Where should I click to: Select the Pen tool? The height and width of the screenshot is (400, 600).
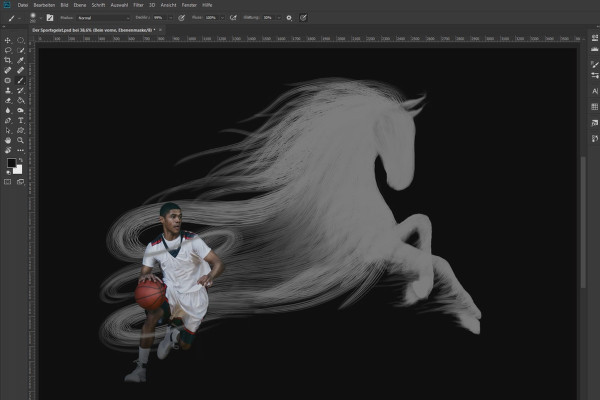(x=8, y=120)
